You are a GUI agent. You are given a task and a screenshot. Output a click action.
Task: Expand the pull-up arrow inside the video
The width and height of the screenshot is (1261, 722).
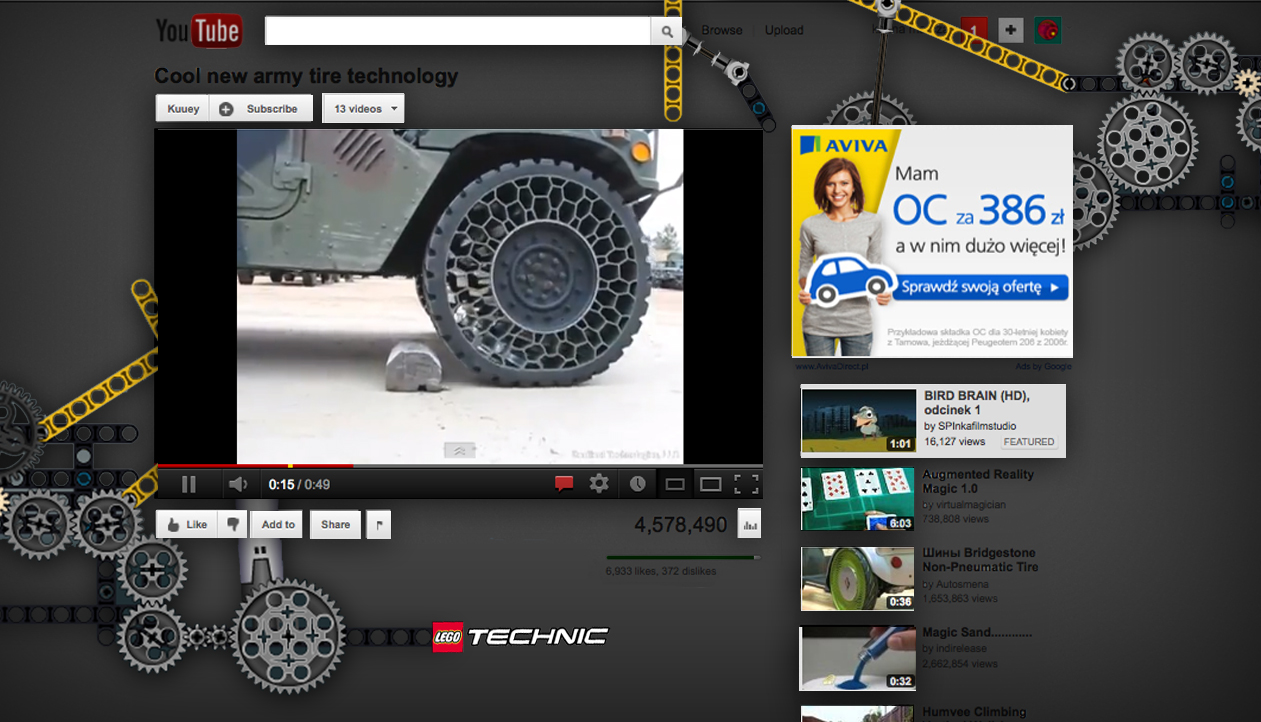click(459, 450)
